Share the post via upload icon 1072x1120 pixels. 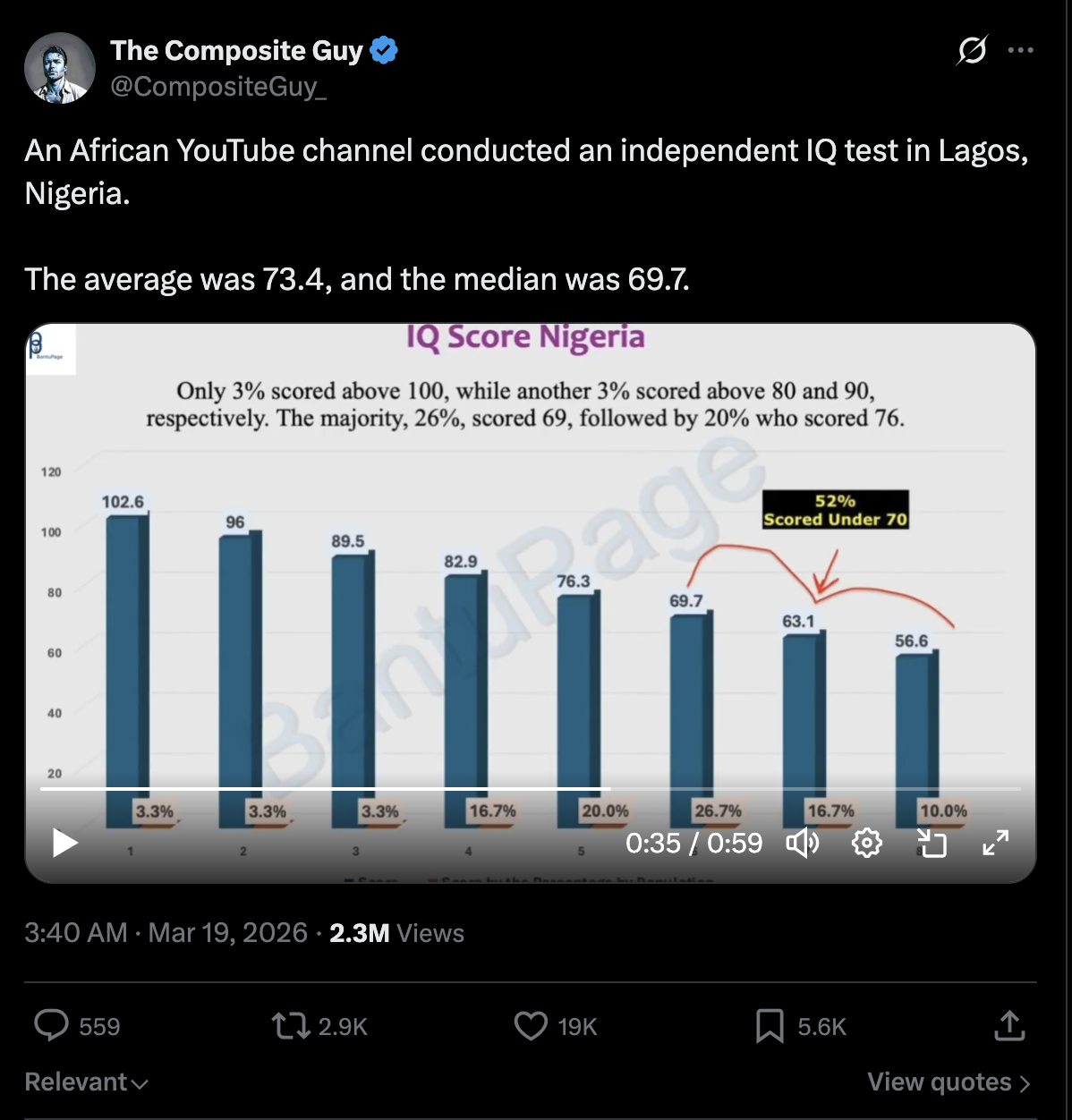(1009, 1025)
